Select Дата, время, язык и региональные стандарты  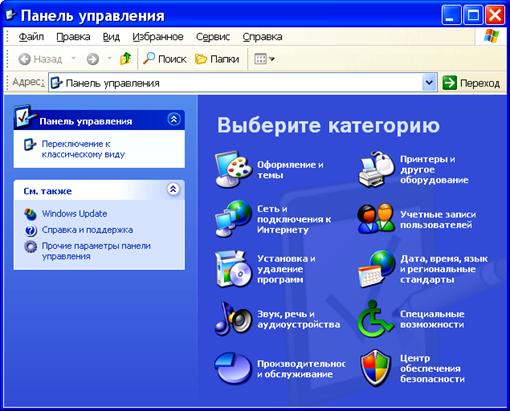click(444, 269)
